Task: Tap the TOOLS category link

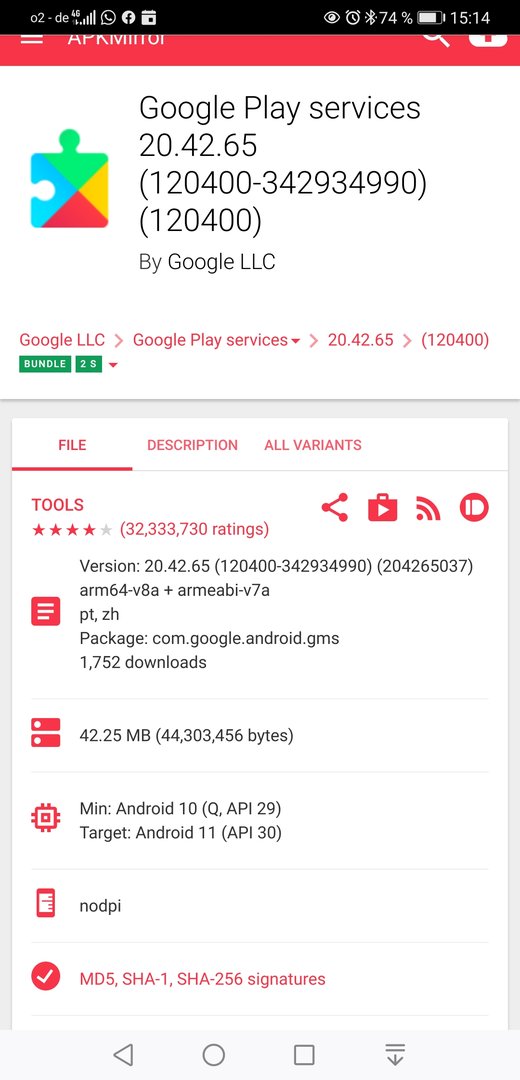Action: [57, 505]
